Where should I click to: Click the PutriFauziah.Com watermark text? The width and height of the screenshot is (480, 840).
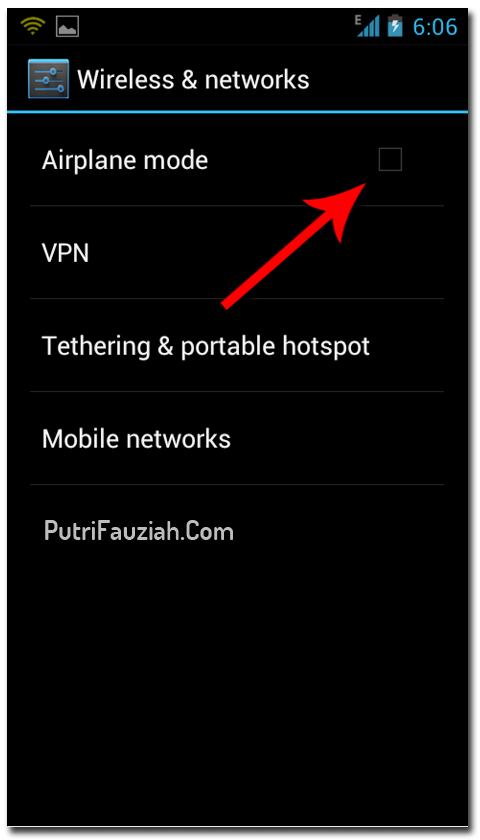139,531
